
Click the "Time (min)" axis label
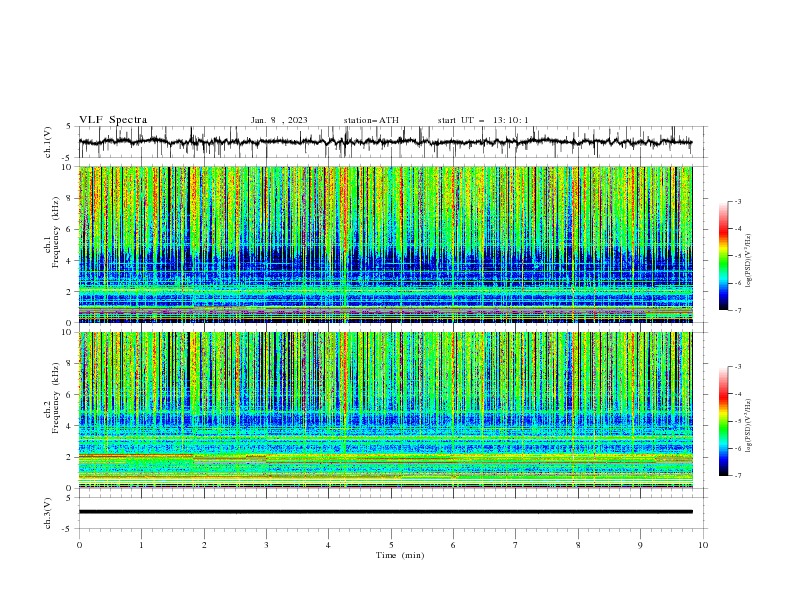click(x=400, y=555)
